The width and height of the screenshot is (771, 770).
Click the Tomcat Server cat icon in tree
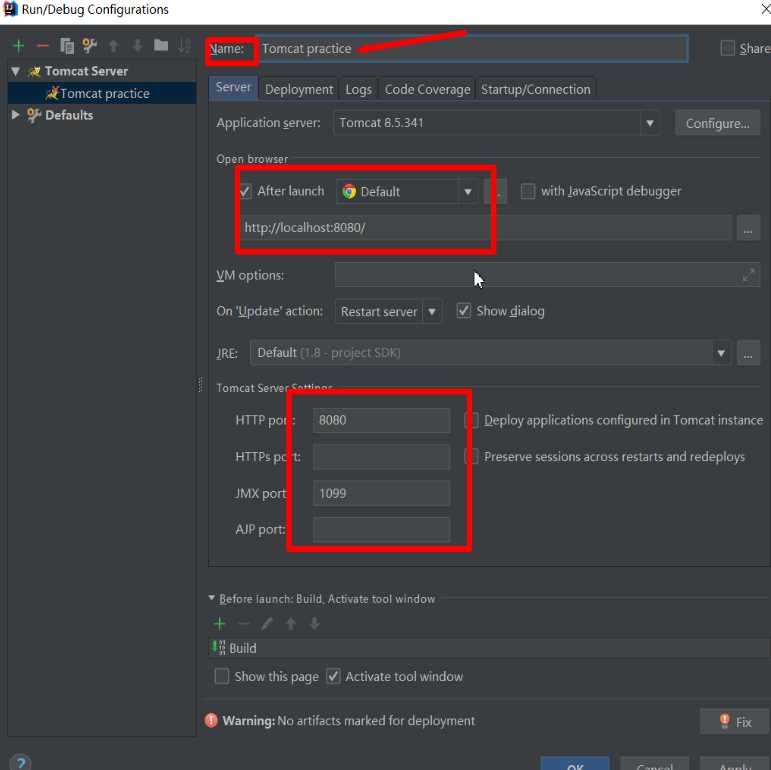point(34,72)
